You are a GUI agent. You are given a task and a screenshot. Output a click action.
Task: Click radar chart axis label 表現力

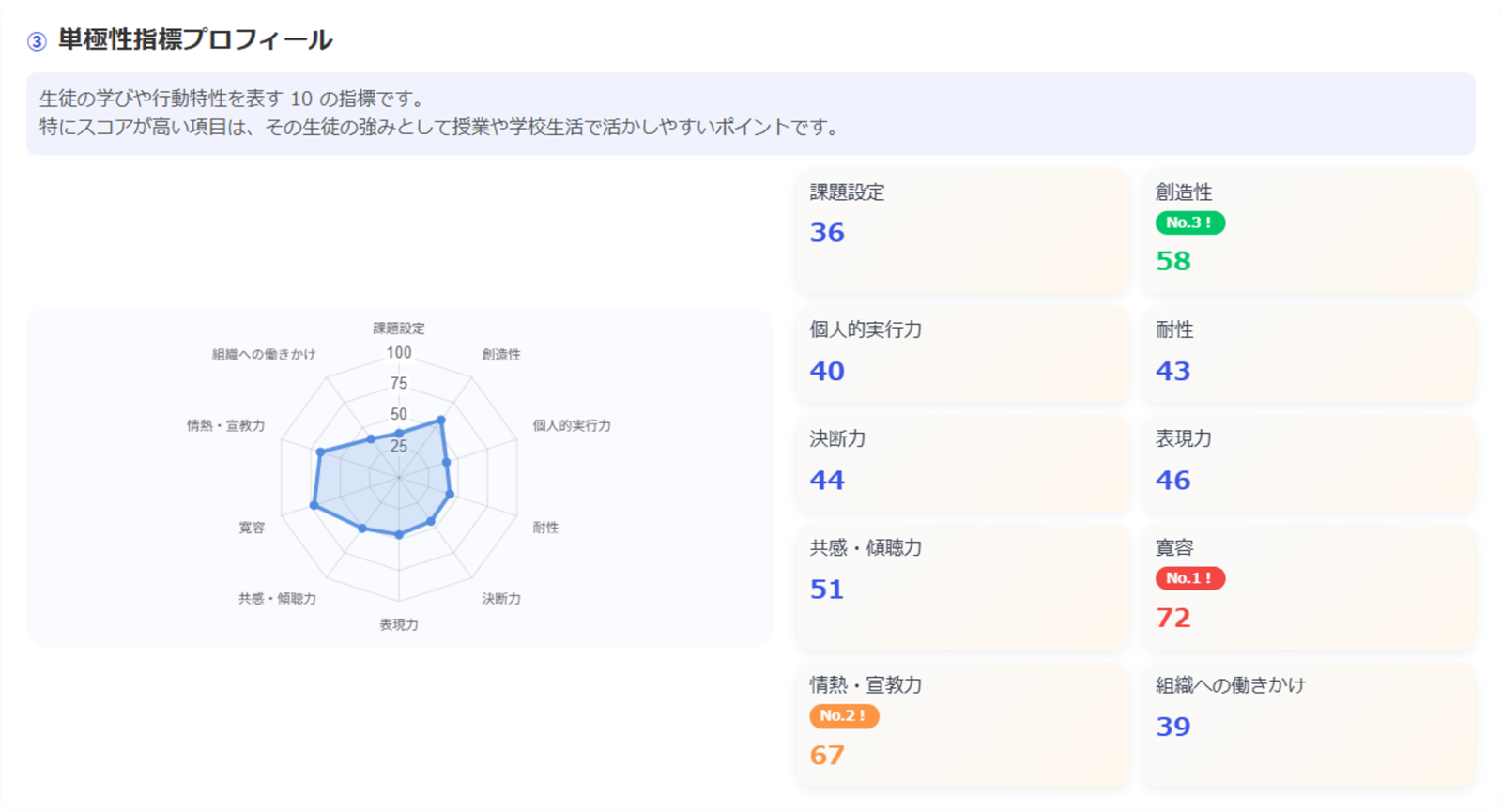coord(399,624)
